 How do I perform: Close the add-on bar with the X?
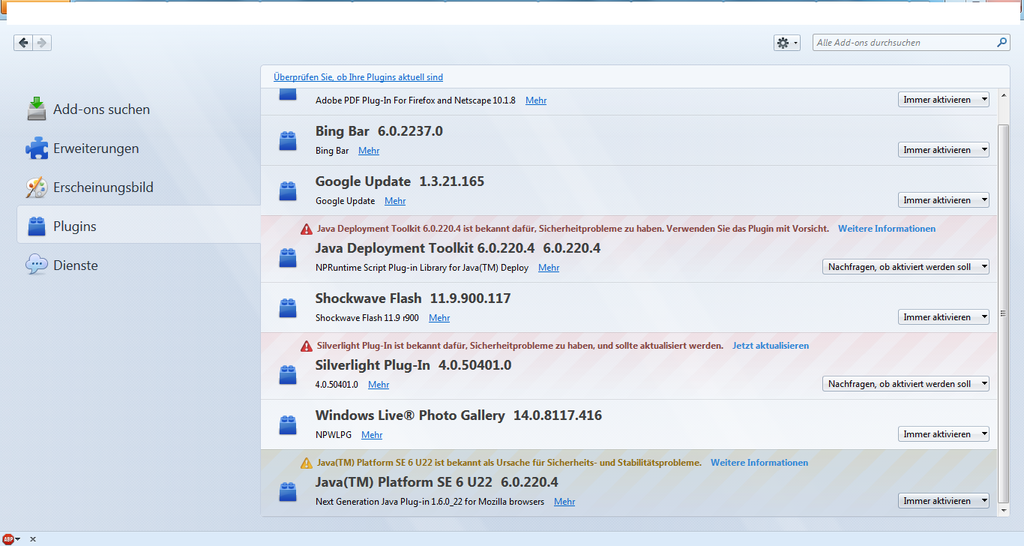(x=33, y=539)
